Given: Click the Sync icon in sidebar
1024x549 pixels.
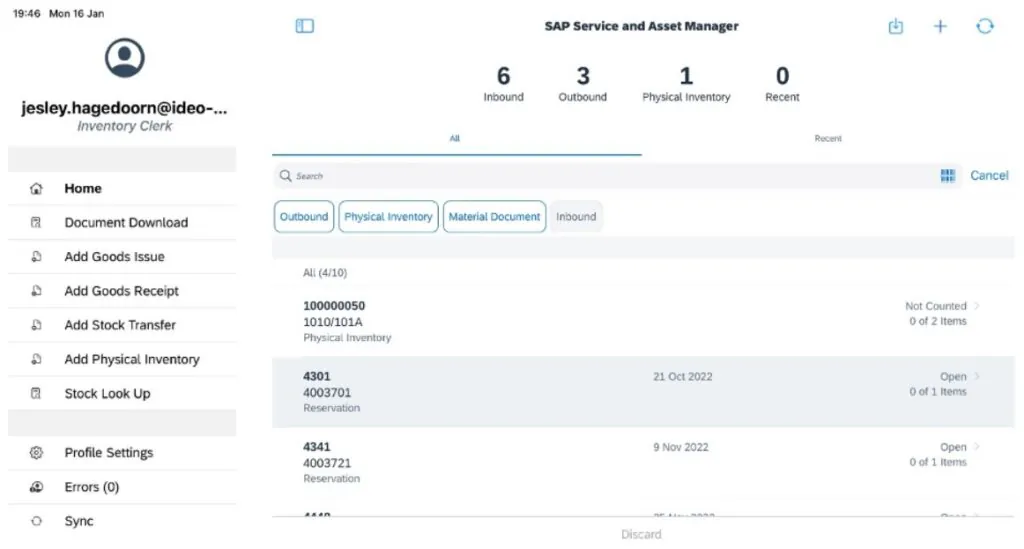Looking at the screenshot, I should 36,521.
